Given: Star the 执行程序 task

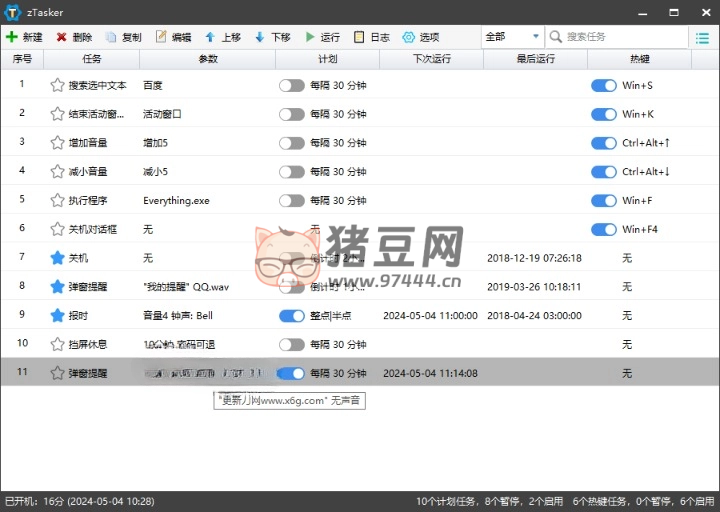Looking at the screenshot, I should [x=57, y=200].
